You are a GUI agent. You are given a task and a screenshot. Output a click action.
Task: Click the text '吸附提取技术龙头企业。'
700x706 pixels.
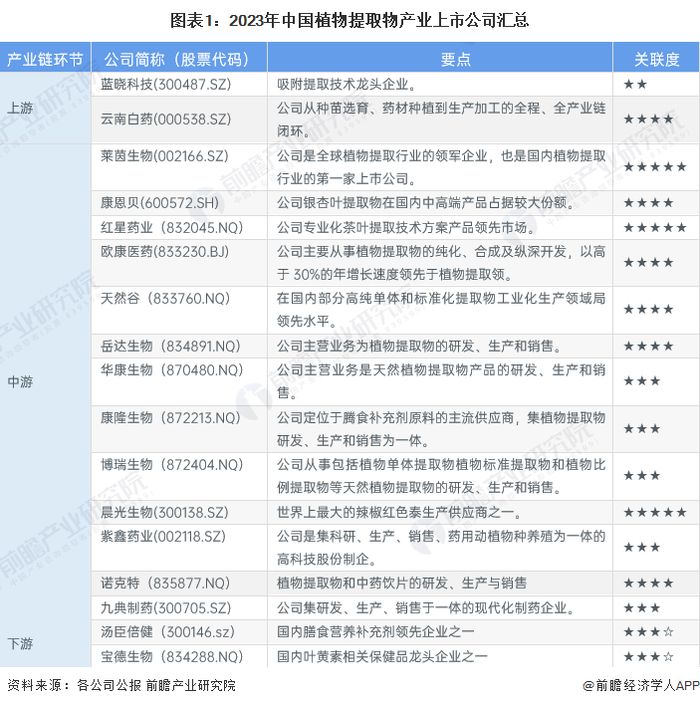coord(347,84)
